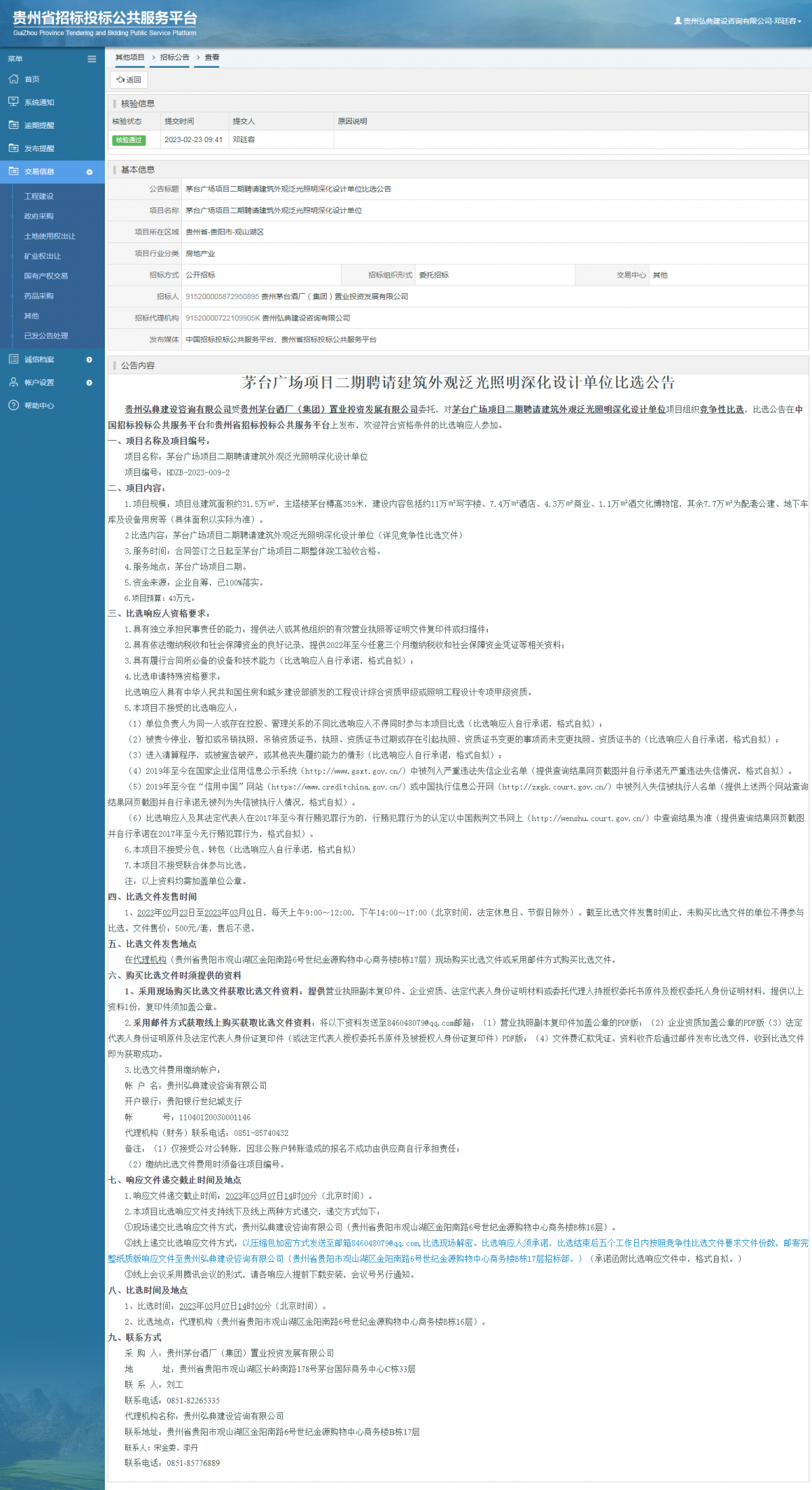812x1490 pixels.
Task: Click the 交易信息 icon in the sidebar
Action: pyautogui.click(x=14, y=171)
